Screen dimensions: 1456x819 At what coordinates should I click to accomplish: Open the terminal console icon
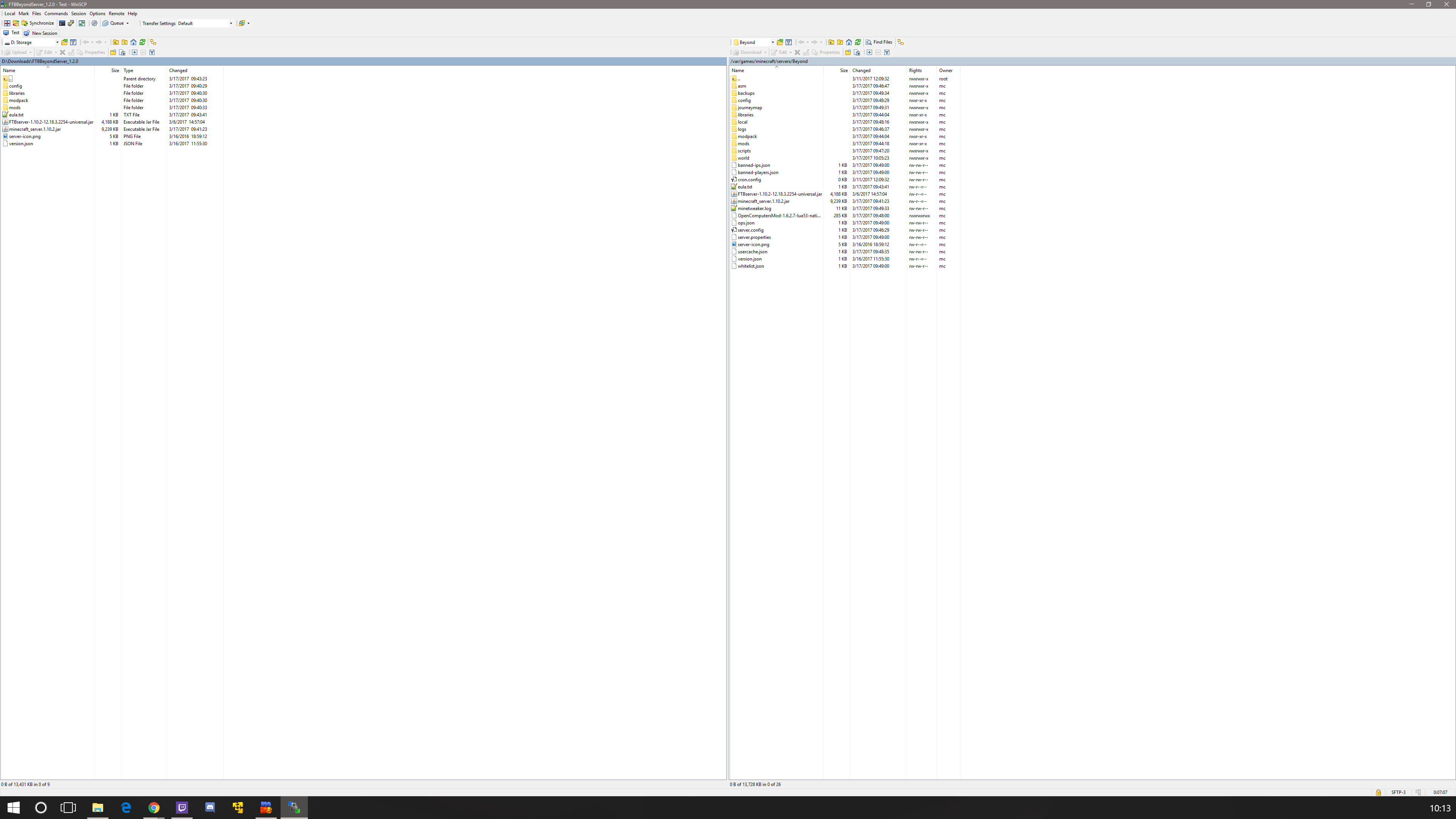click(62, 23)
